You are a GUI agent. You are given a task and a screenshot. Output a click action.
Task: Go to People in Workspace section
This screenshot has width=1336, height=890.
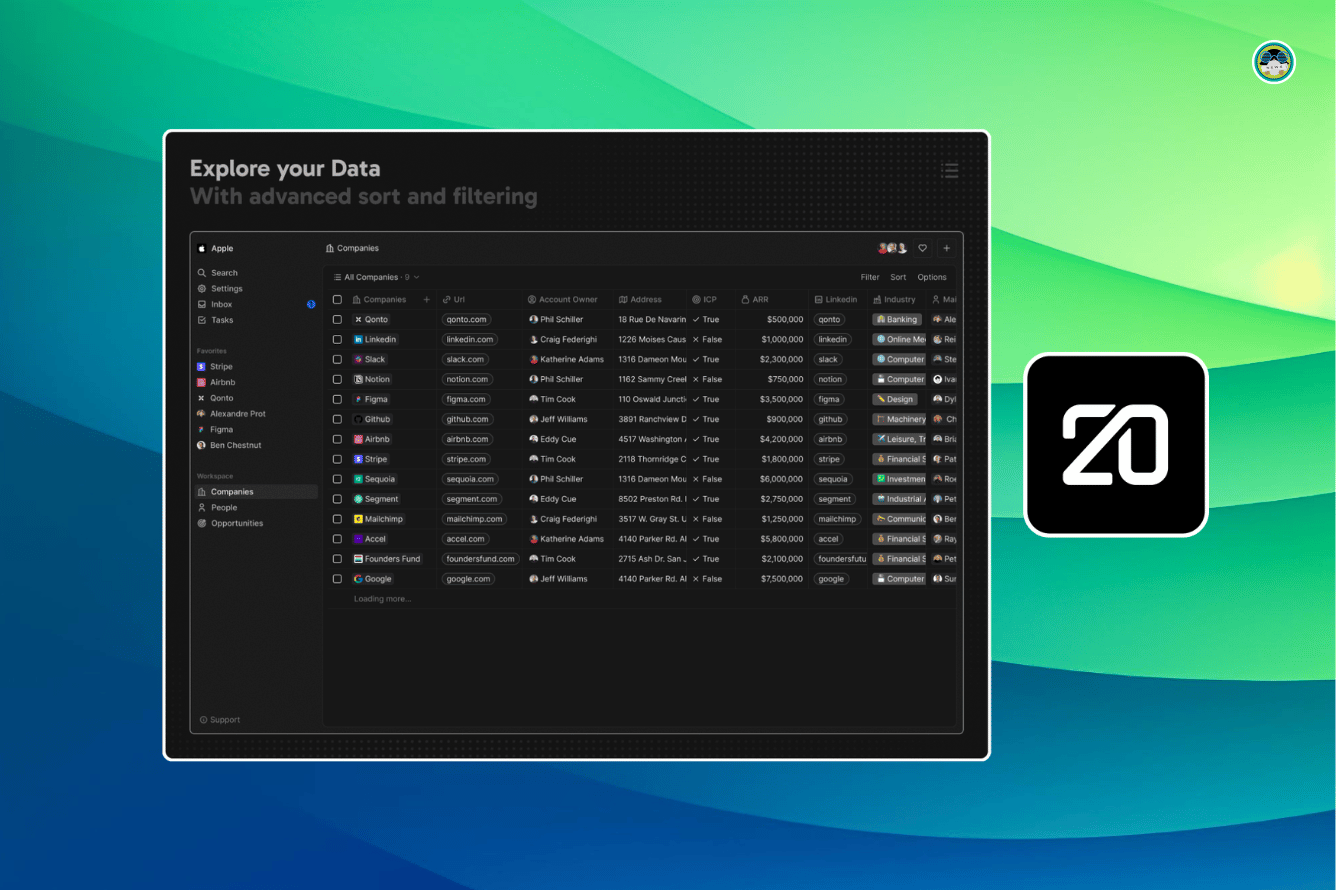[224, 508]
